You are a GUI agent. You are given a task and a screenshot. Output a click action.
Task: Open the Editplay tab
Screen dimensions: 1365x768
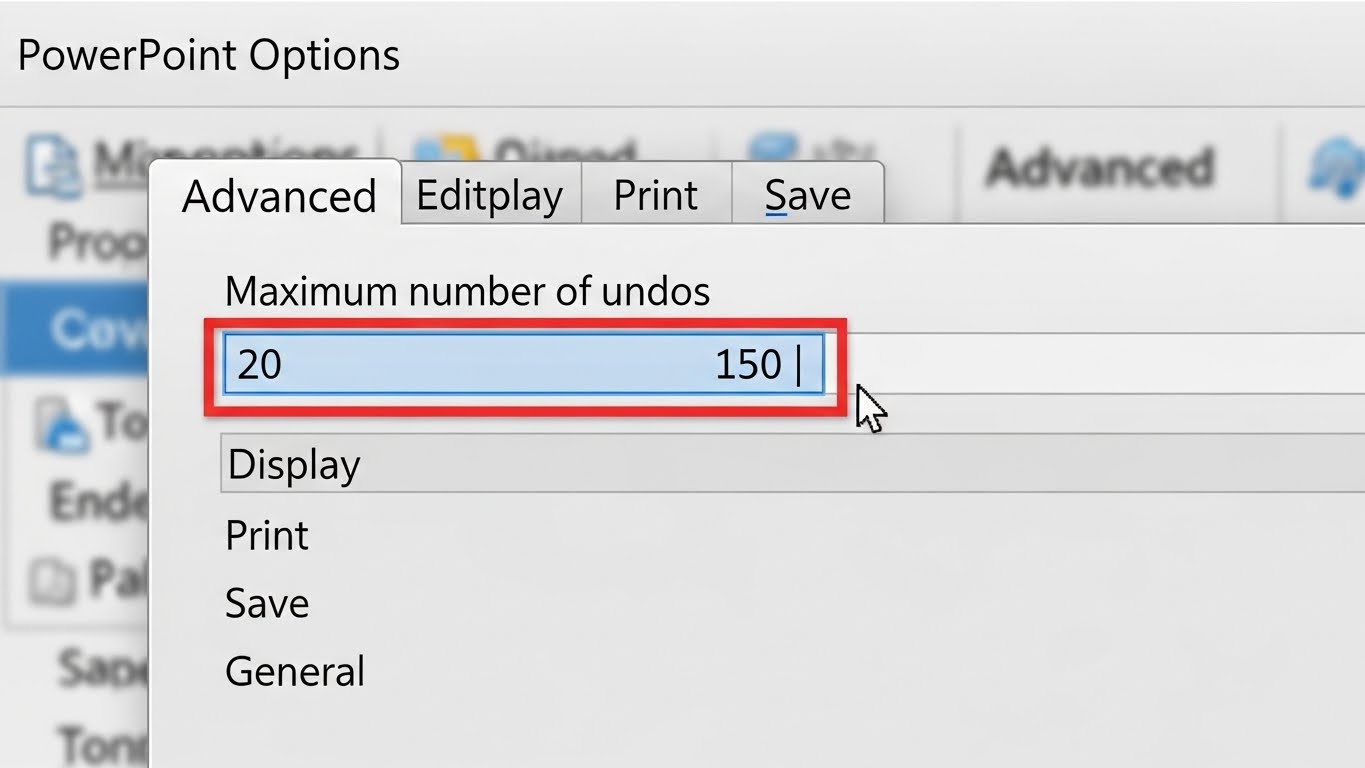[489, 195]
